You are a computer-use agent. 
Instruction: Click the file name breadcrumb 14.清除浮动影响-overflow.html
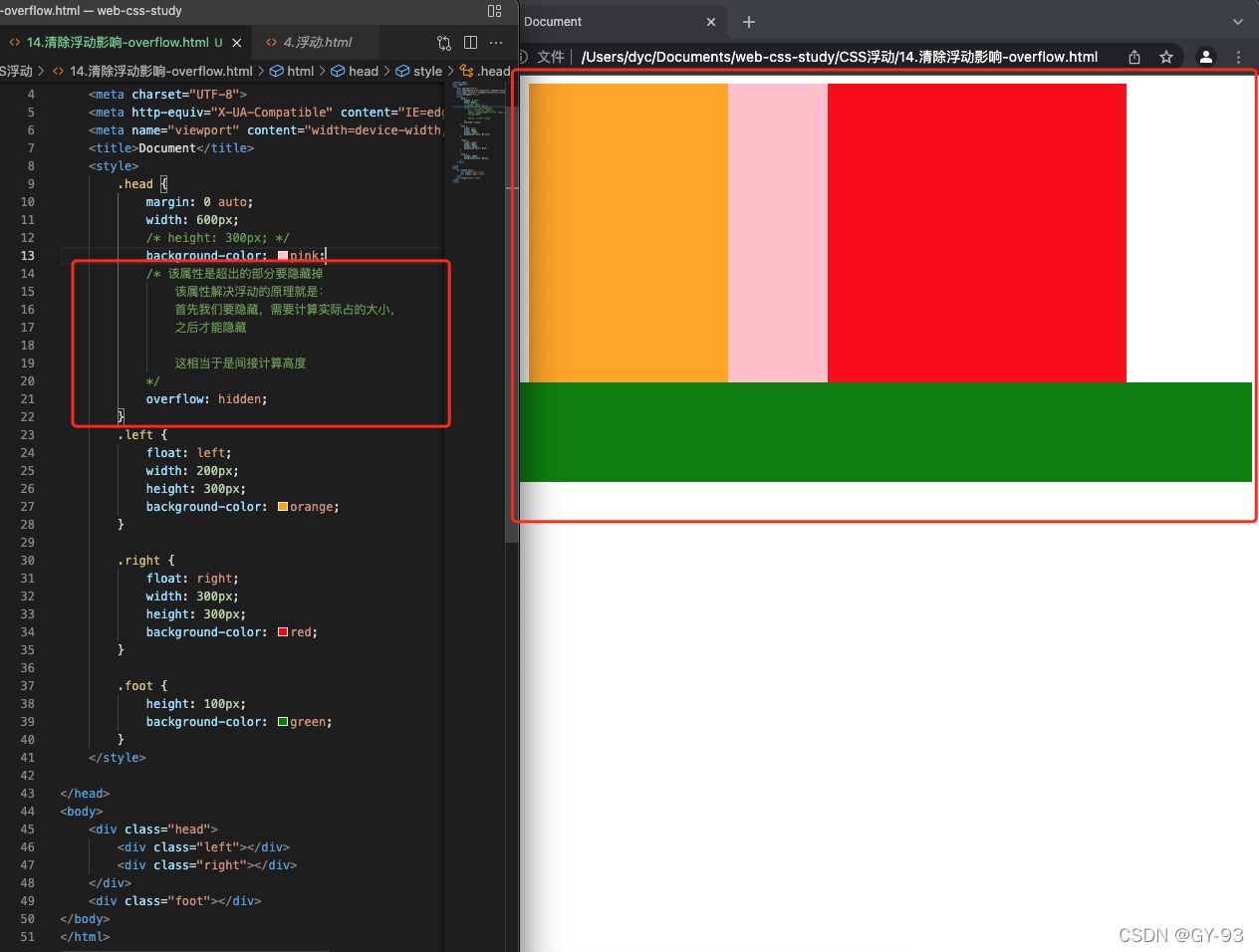(x=152, y=71)
